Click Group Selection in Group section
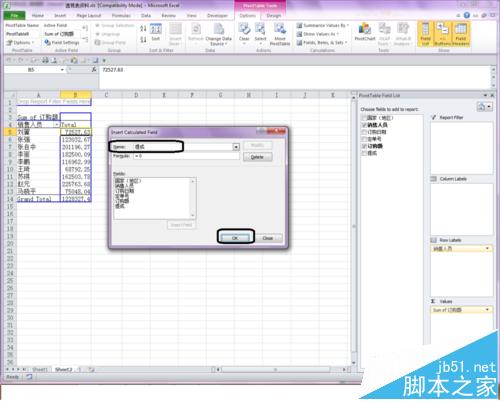The height and width of the screenshot is (401, 500). [x=115, y=25]
